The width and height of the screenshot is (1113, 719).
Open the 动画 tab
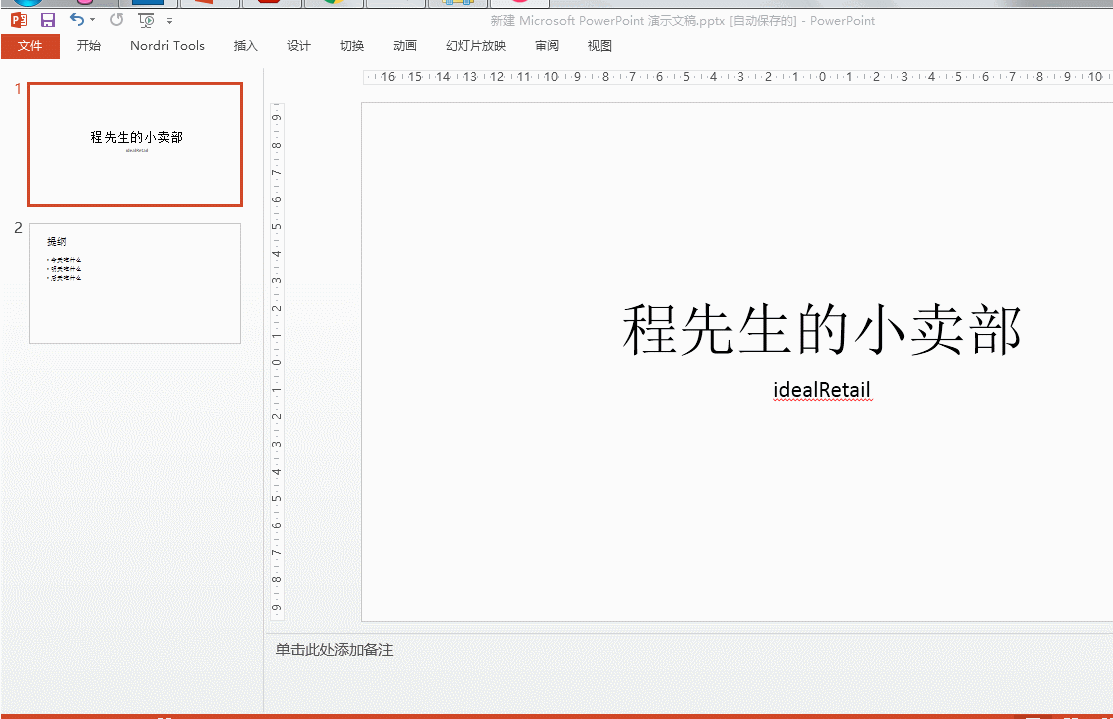click(404, 45)
